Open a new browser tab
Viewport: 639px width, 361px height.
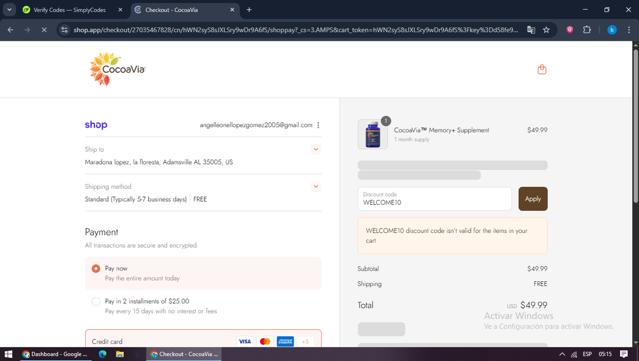[x=249, y=10]
